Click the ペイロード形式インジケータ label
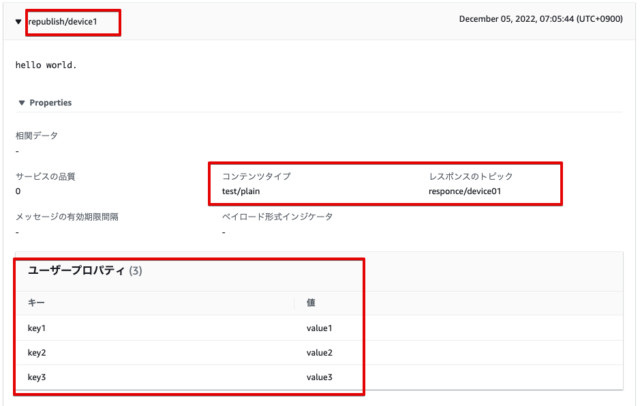Viewport: 640px width, 406px height. point(278,217)
